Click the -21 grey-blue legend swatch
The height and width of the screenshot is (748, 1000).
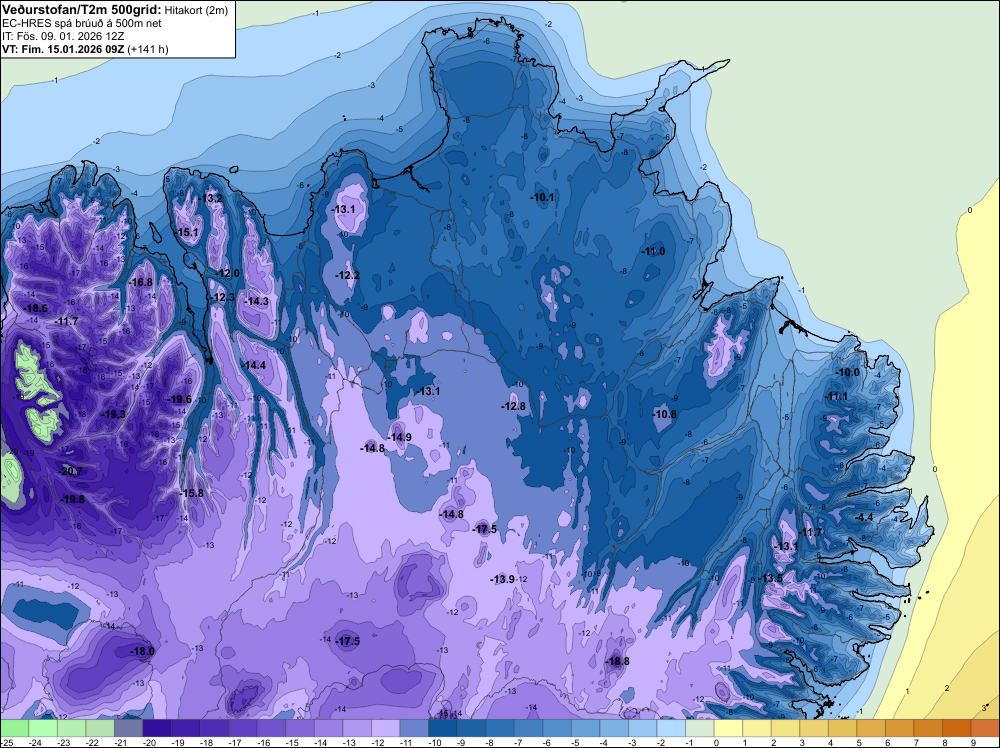click(x=128, y=728)
